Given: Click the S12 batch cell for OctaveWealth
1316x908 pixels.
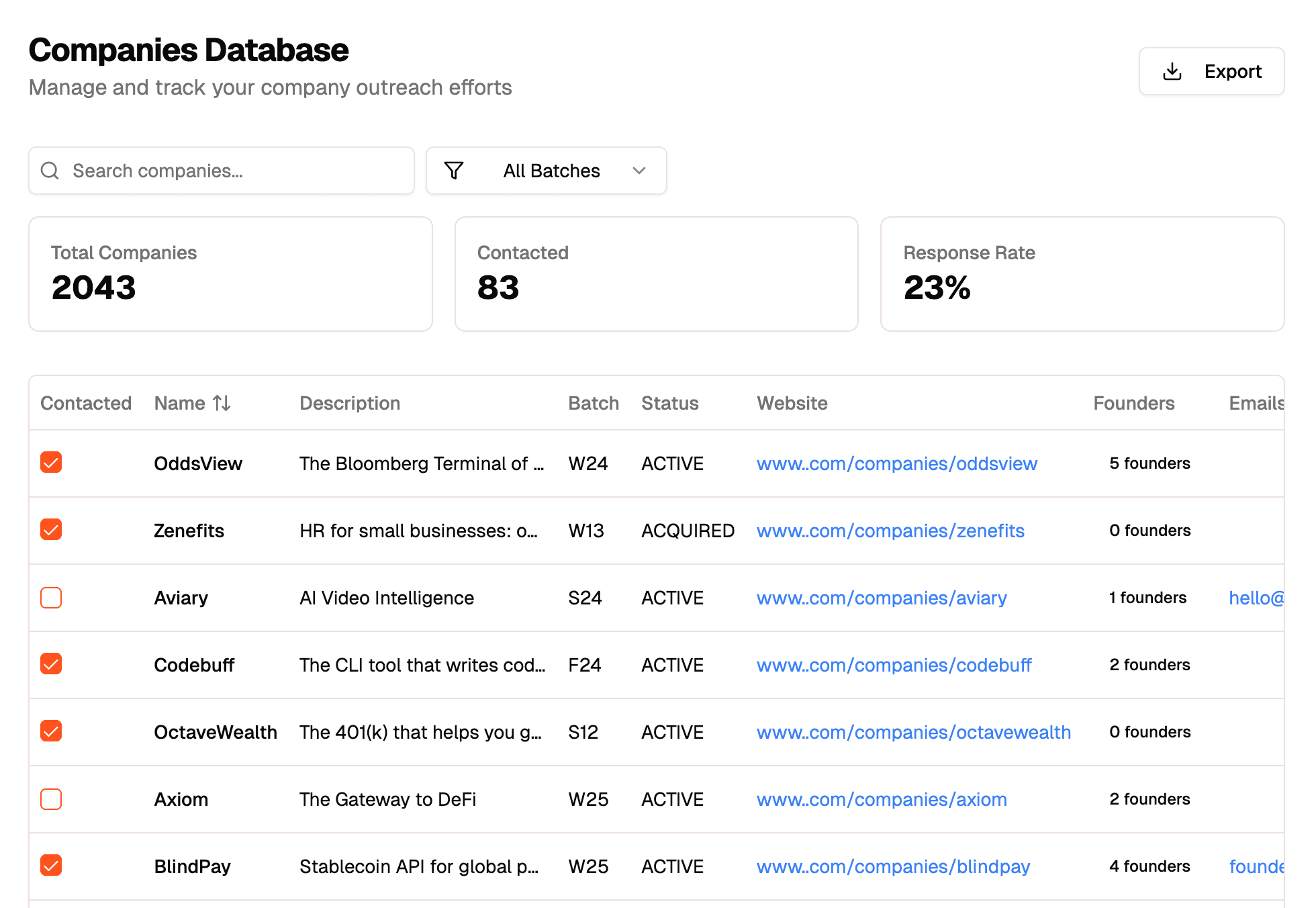Looking at the screenshot, I should 583,732.
